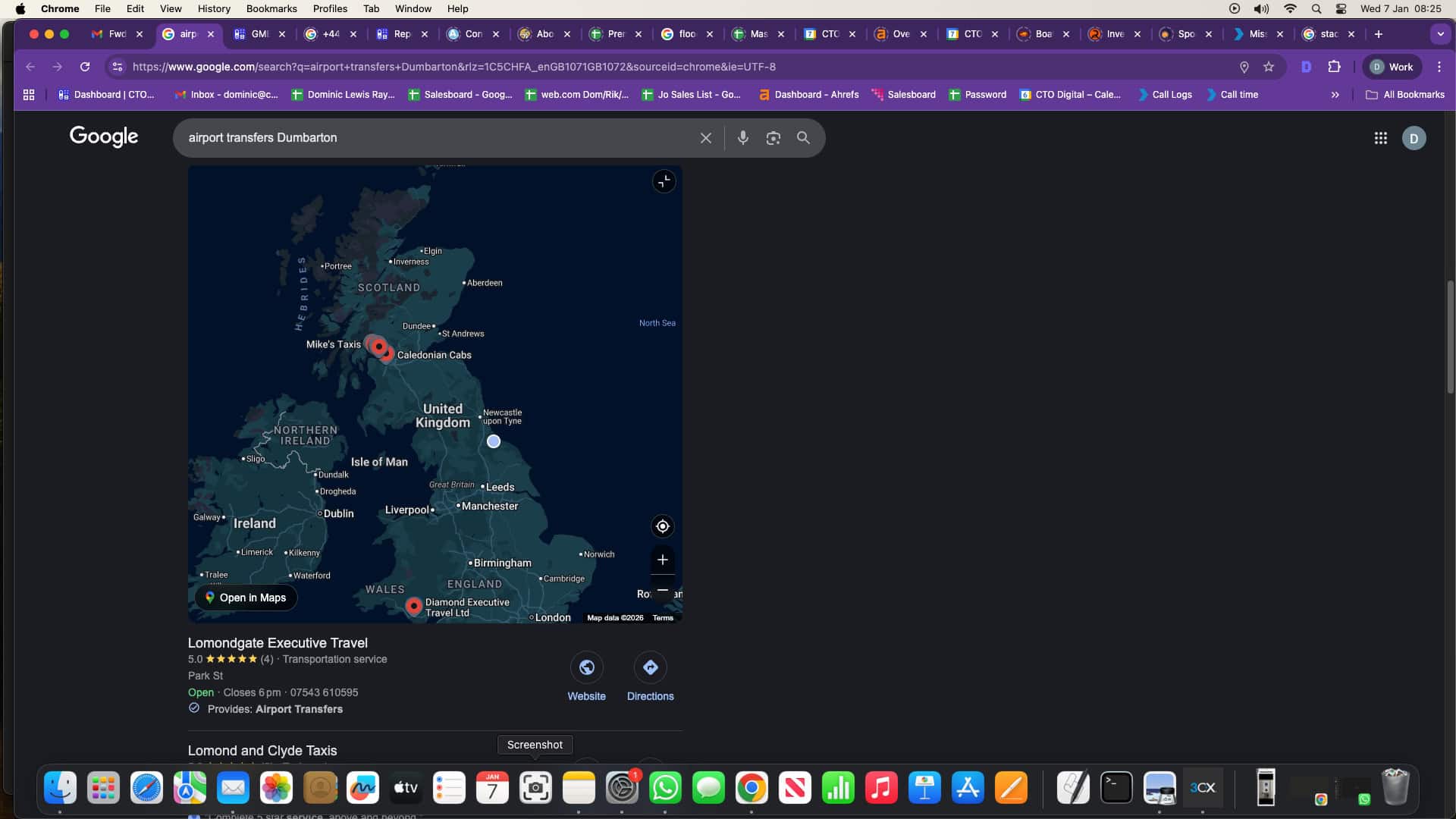Open Wi-Fi status menu
The image size is (1456, 819).
[x=1290, y=8]
